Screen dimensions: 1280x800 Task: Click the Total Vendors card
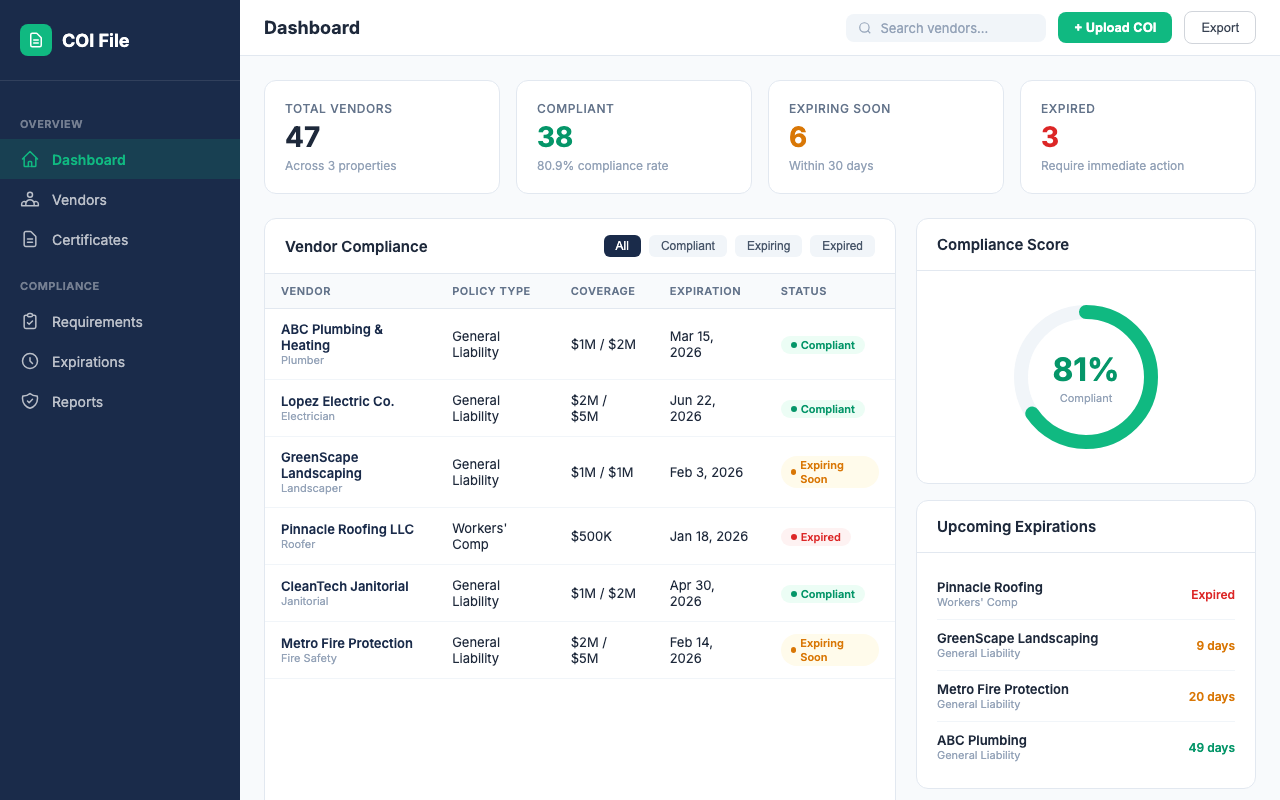(382, 137)
